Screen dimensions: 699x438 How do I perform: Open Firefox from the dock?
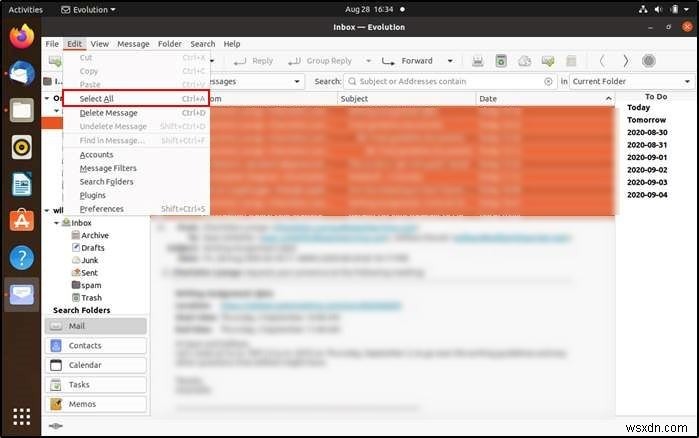[x=21, y=37]
